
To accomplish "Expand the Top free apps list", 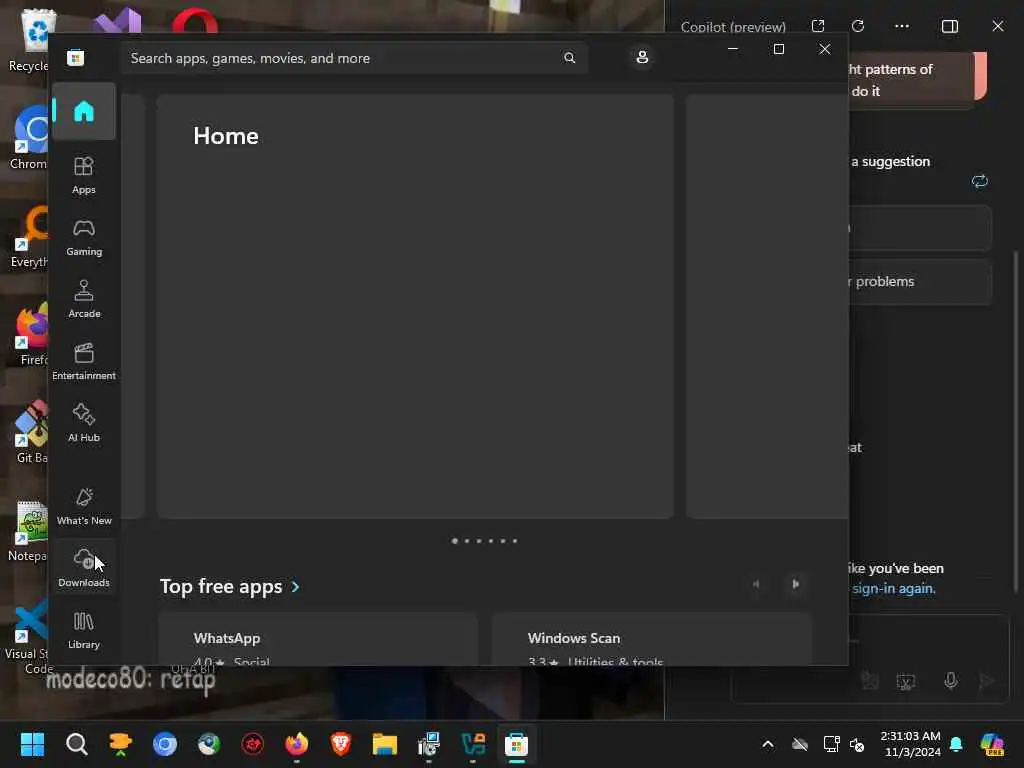I will (230, 586).
